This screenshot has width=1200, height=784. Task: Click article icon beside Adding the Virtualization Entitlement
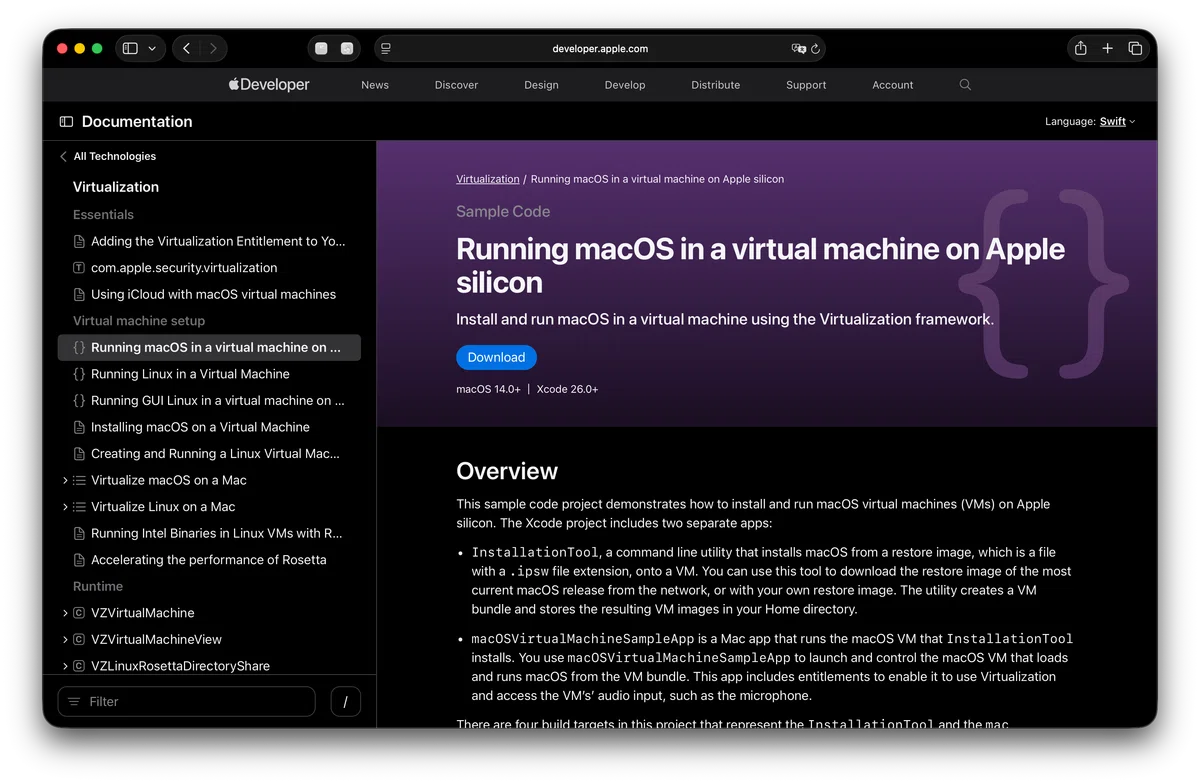[80, 241]
